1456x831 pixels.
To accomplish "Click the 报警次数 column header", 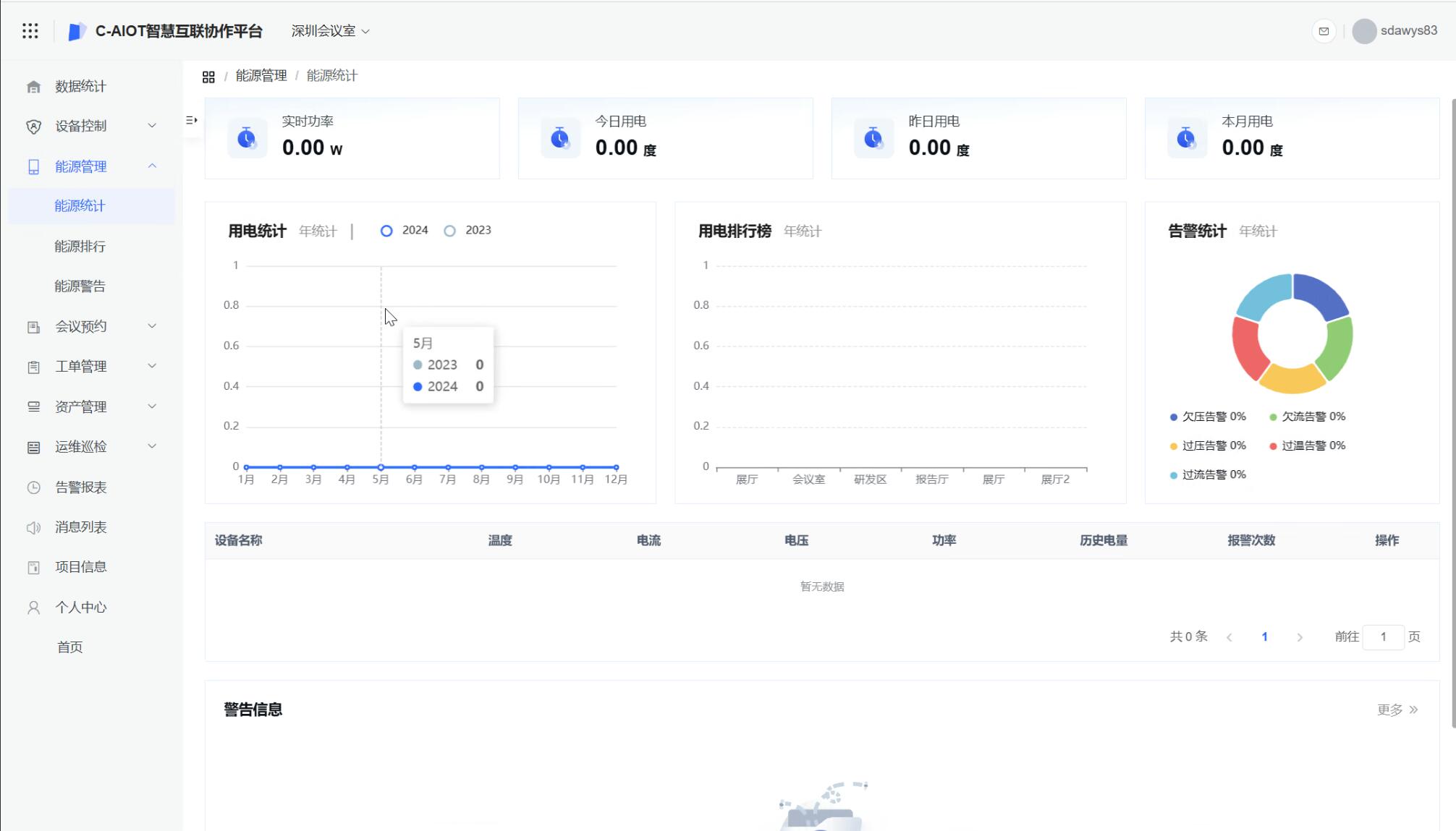I will click(1251, 541).
